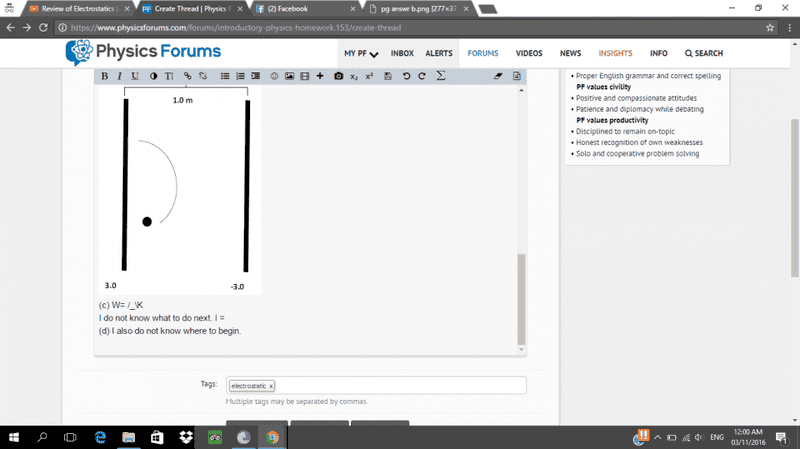
Task: Insert an image using the picture icon
Action: click(x=289, y=76)
